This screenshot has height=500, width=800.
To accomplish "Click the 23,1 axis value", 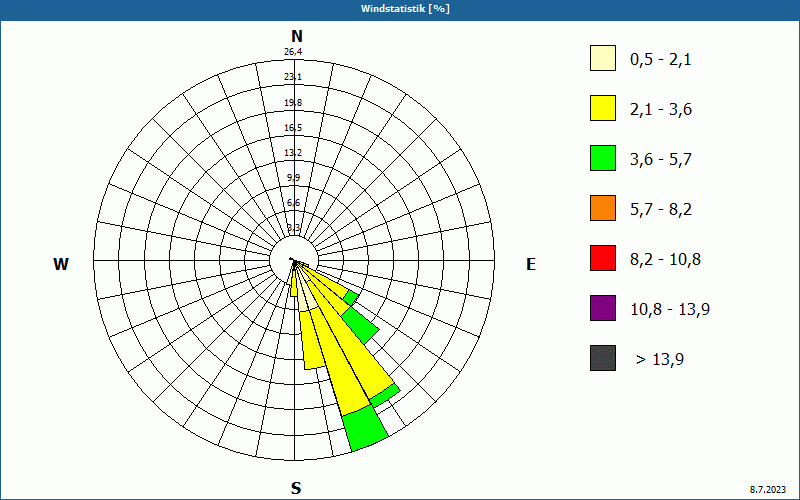I will coord(293,77).
